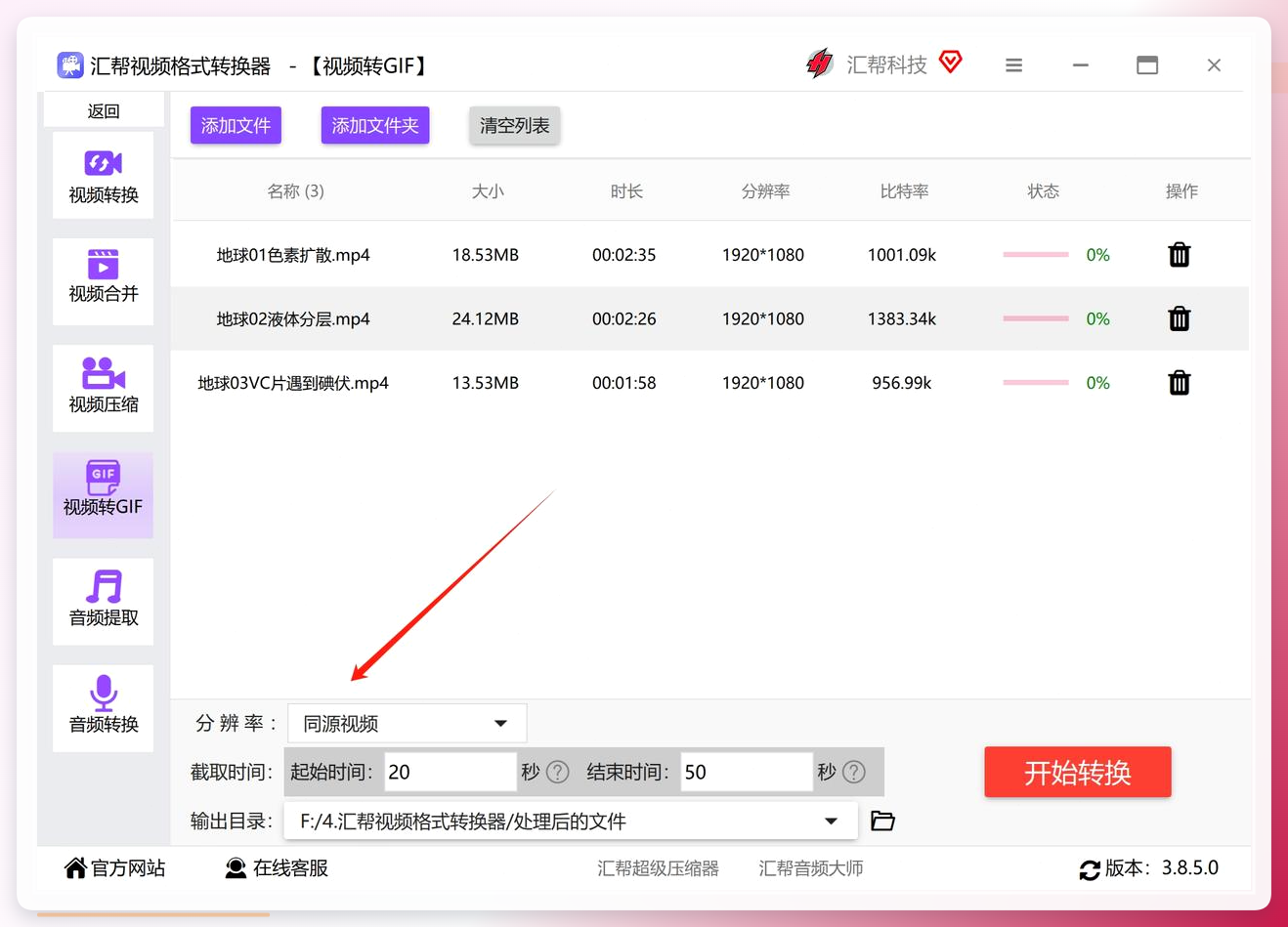Open 汇帮音频大师 link
The height and width of the screenshot is (927, 1288).
click(811, 868)
